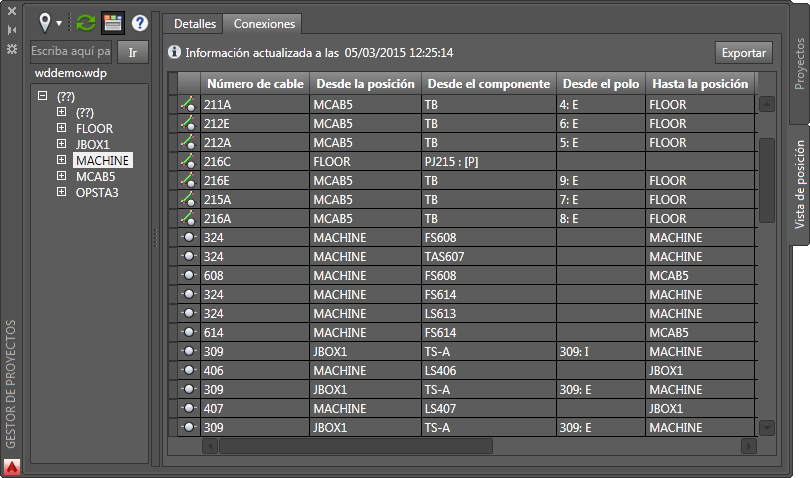Click the location pin filter icon
The width and height of the screenshot is (810, 478).
[44, 21]
